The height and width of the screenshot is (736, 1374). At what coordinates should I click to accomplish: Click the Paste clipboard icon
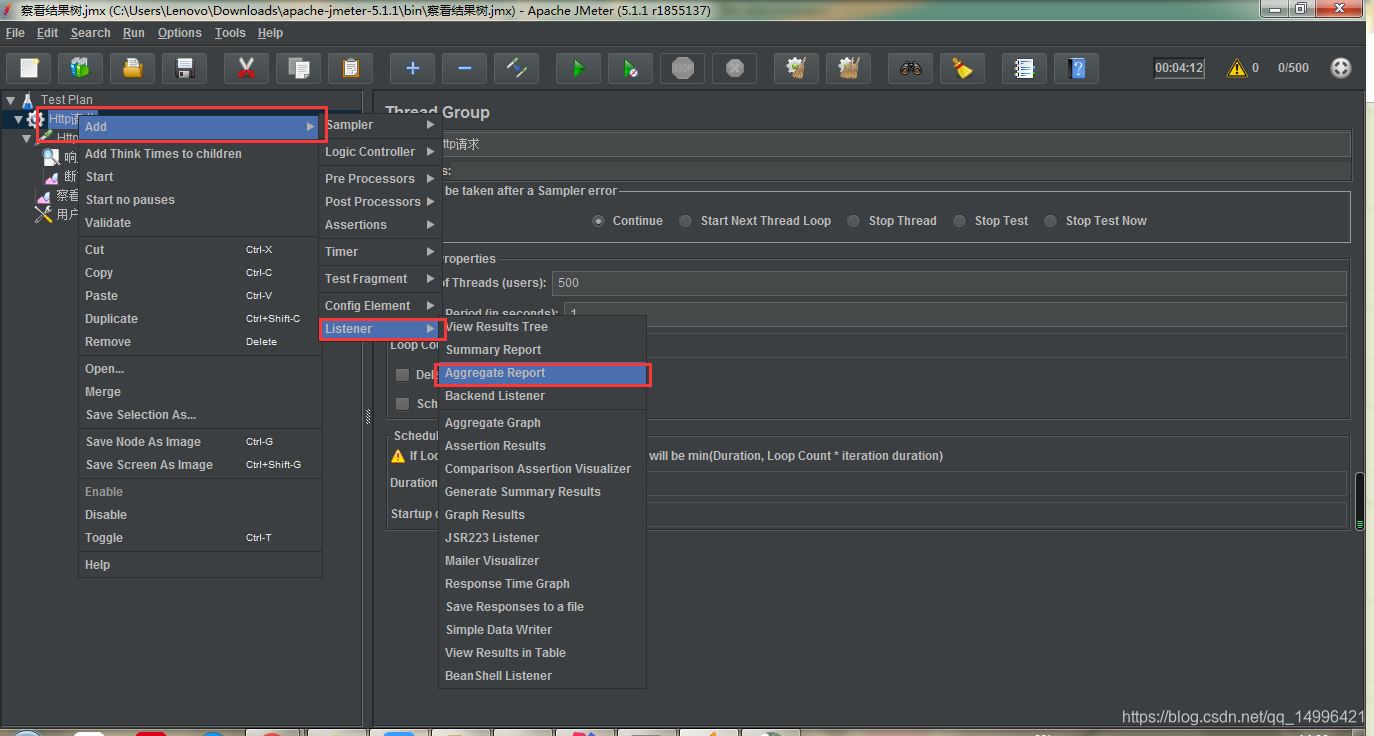[x=350, y=68]
